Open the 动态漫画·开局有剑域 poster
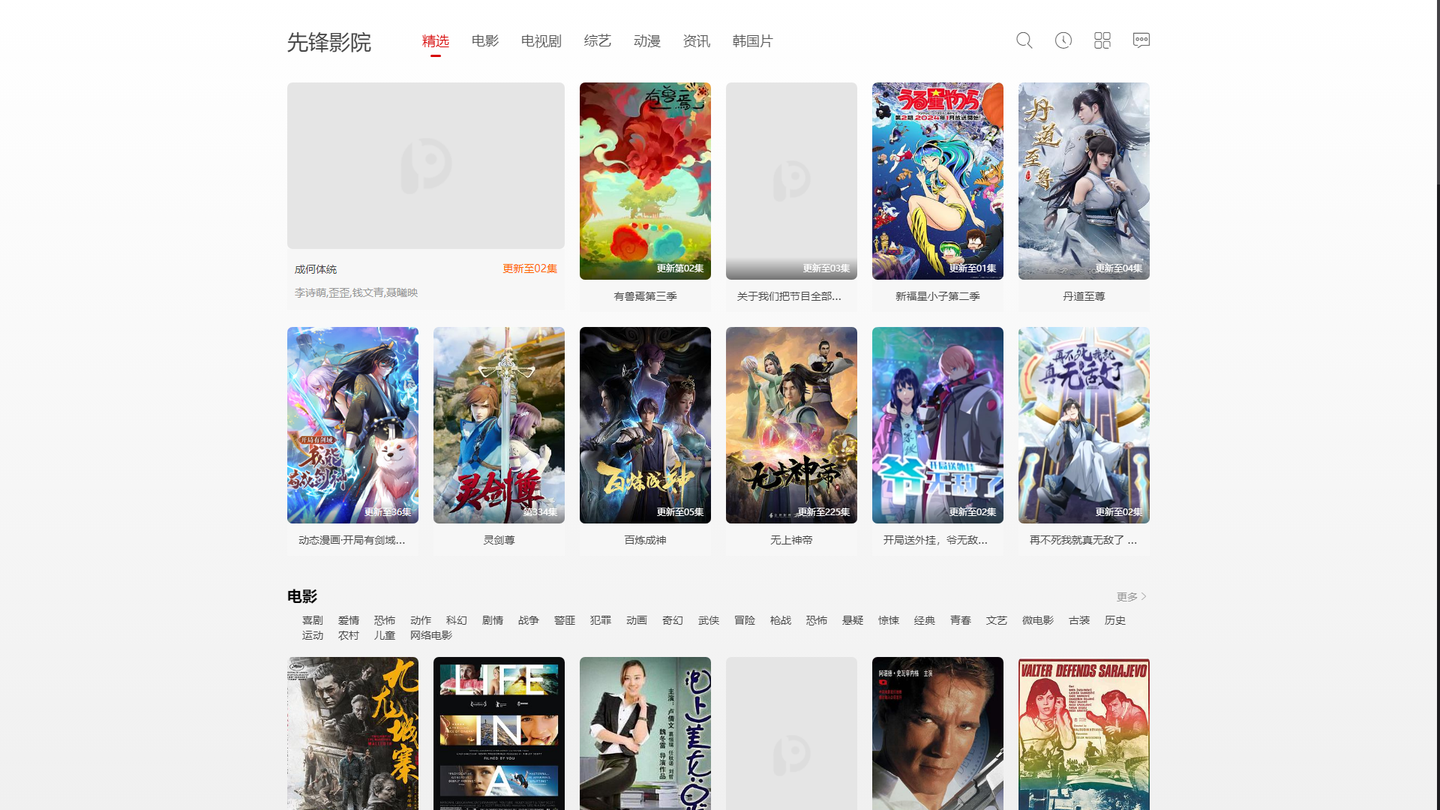 [353, 425]
